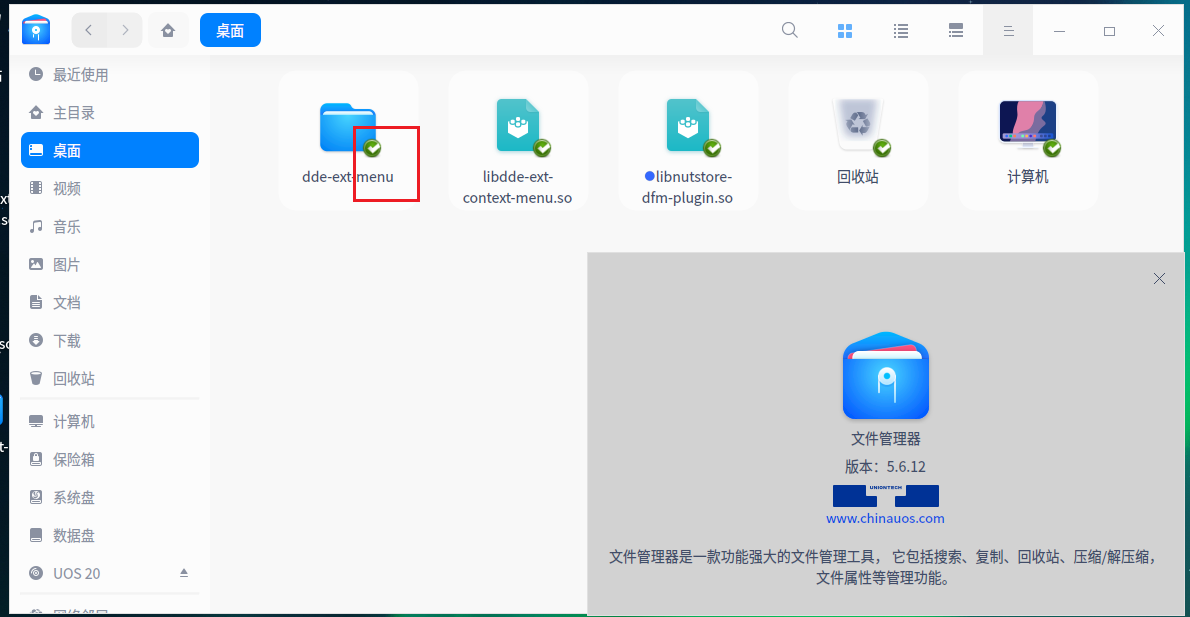Viewport: 1190px width, 617px height.
Task: Close the 文件管理器 about dialog
Action: 1159,279
